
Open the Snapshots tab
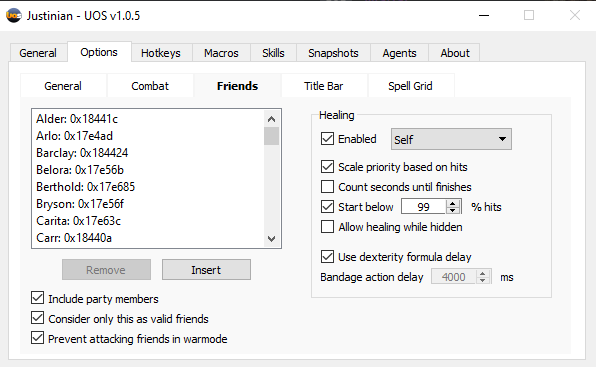(x=333, y=53)
